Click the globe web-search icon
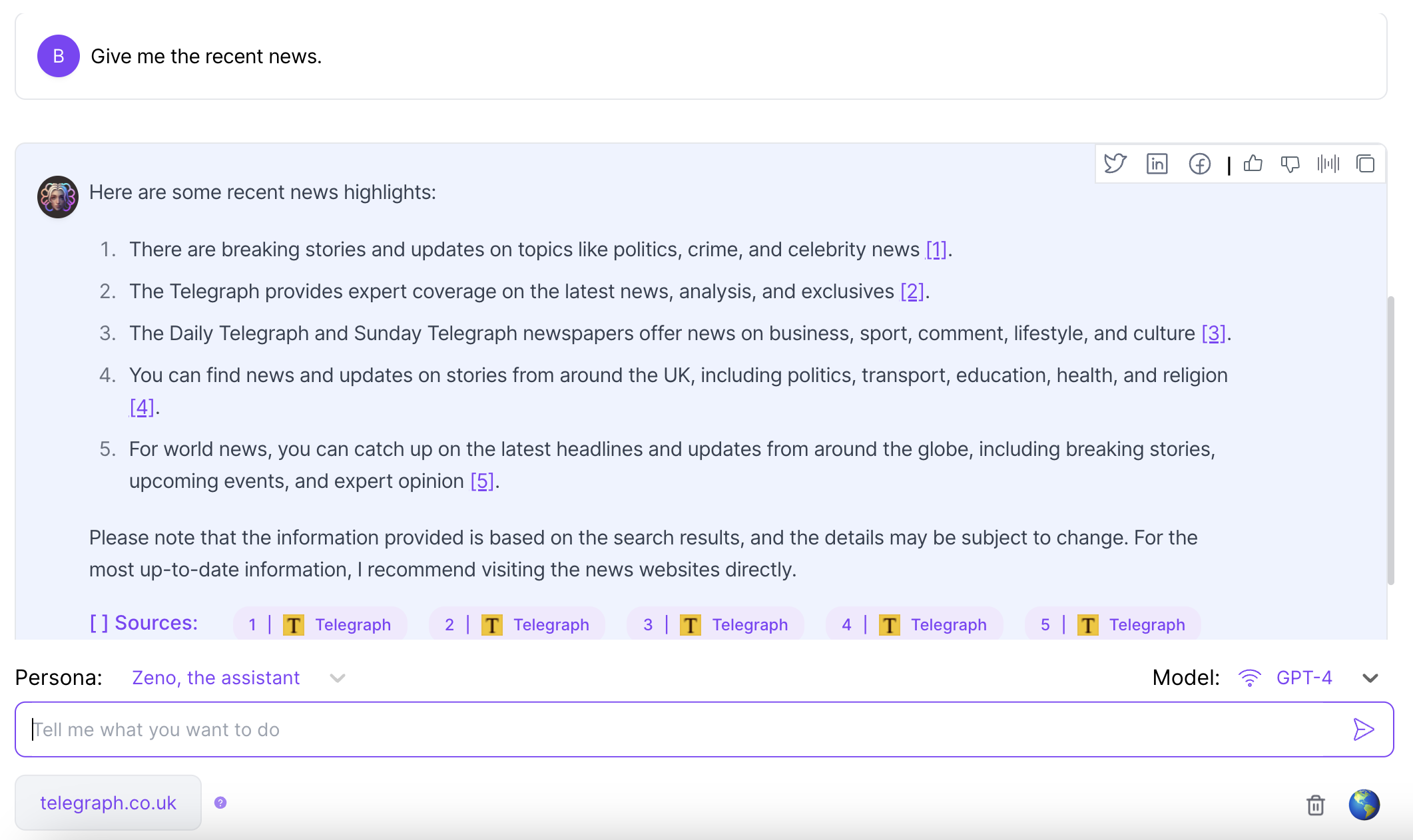 (1364, 805)
